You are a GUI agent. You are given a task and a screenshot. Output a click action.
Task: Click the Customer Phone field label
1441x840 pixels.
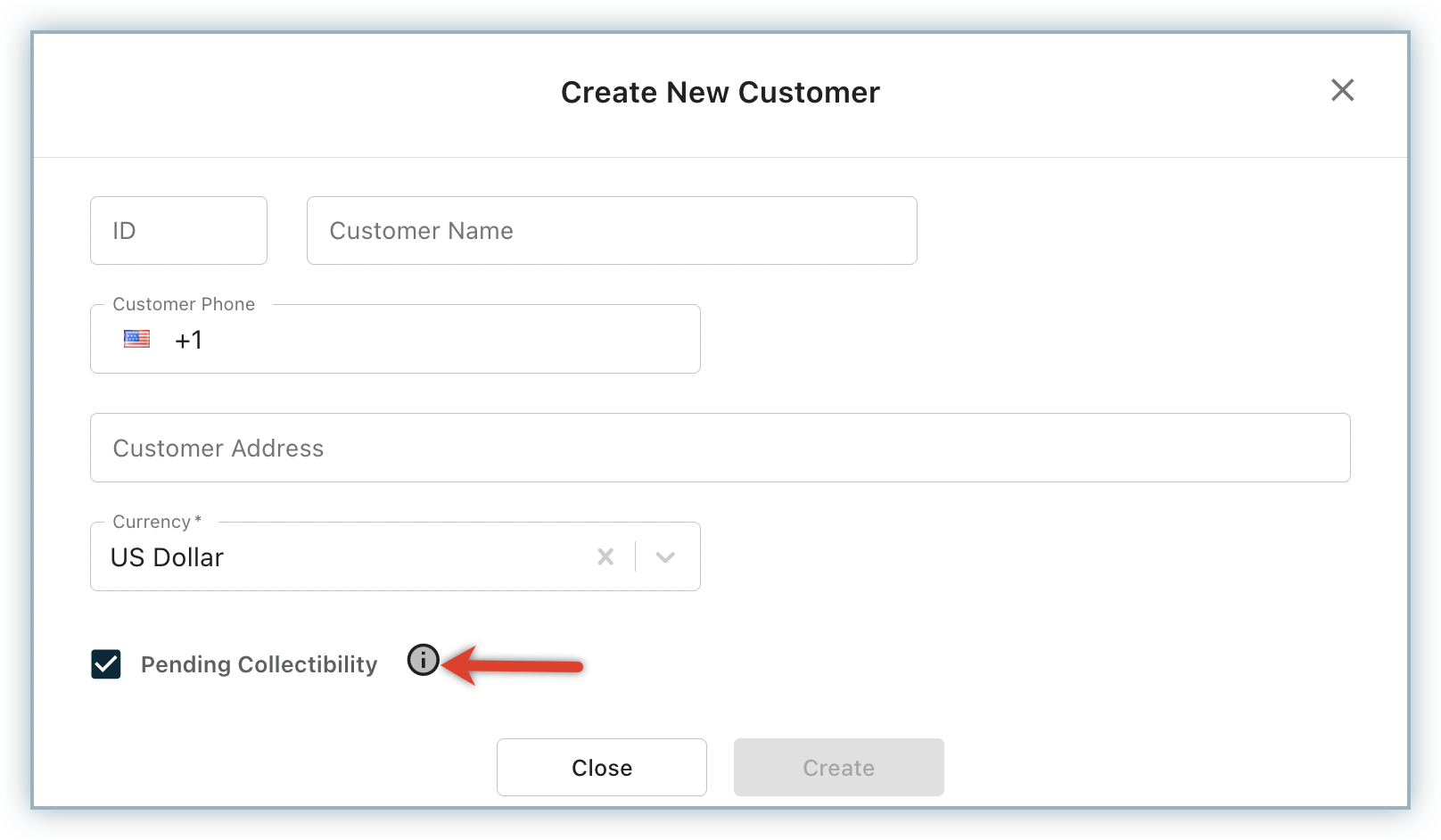(184, 304)
